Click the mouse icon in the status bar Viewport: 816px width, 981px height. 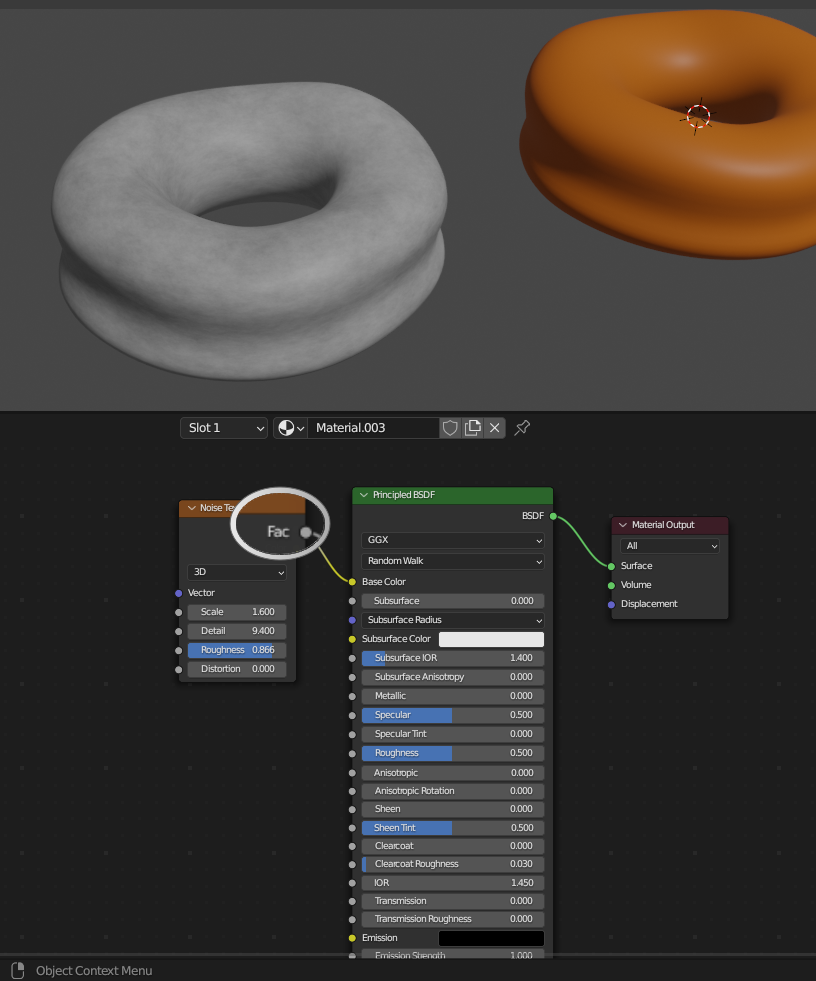18,970
